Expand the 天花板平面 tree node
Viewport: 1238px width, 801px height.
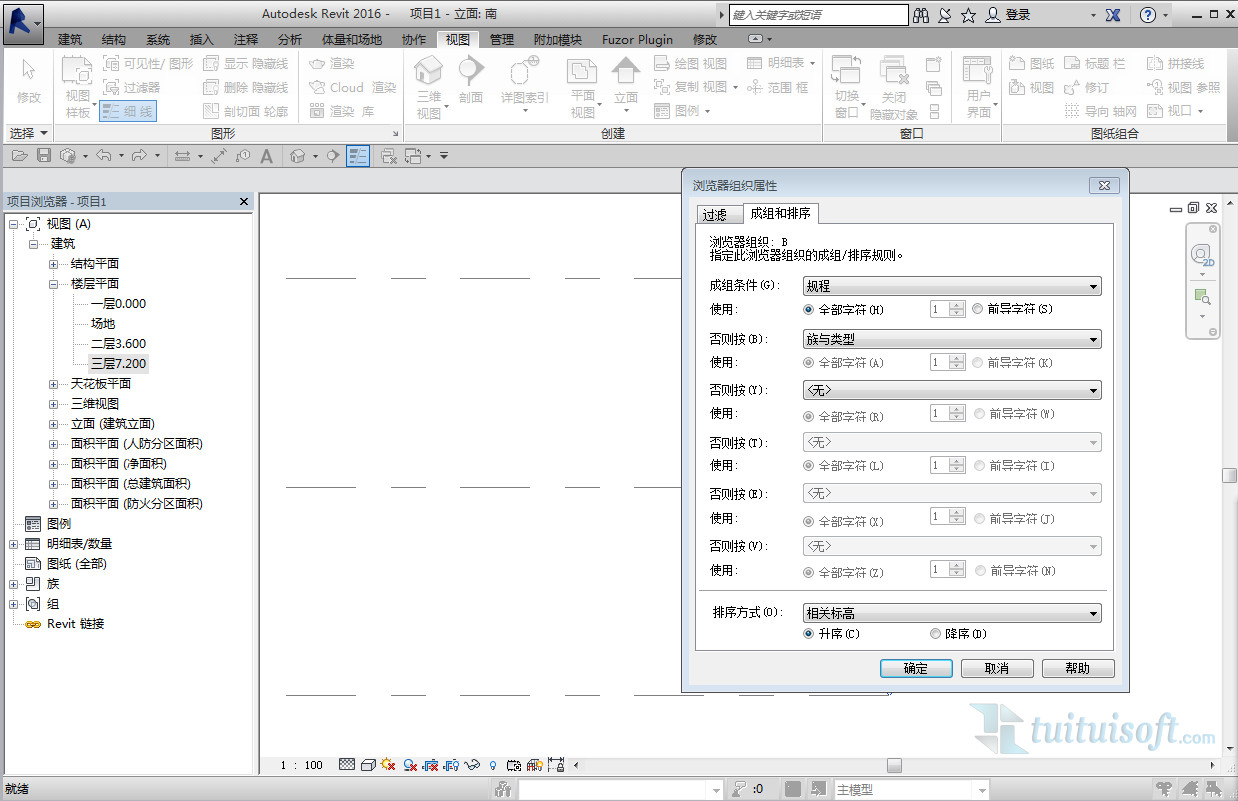click(53, 384)
